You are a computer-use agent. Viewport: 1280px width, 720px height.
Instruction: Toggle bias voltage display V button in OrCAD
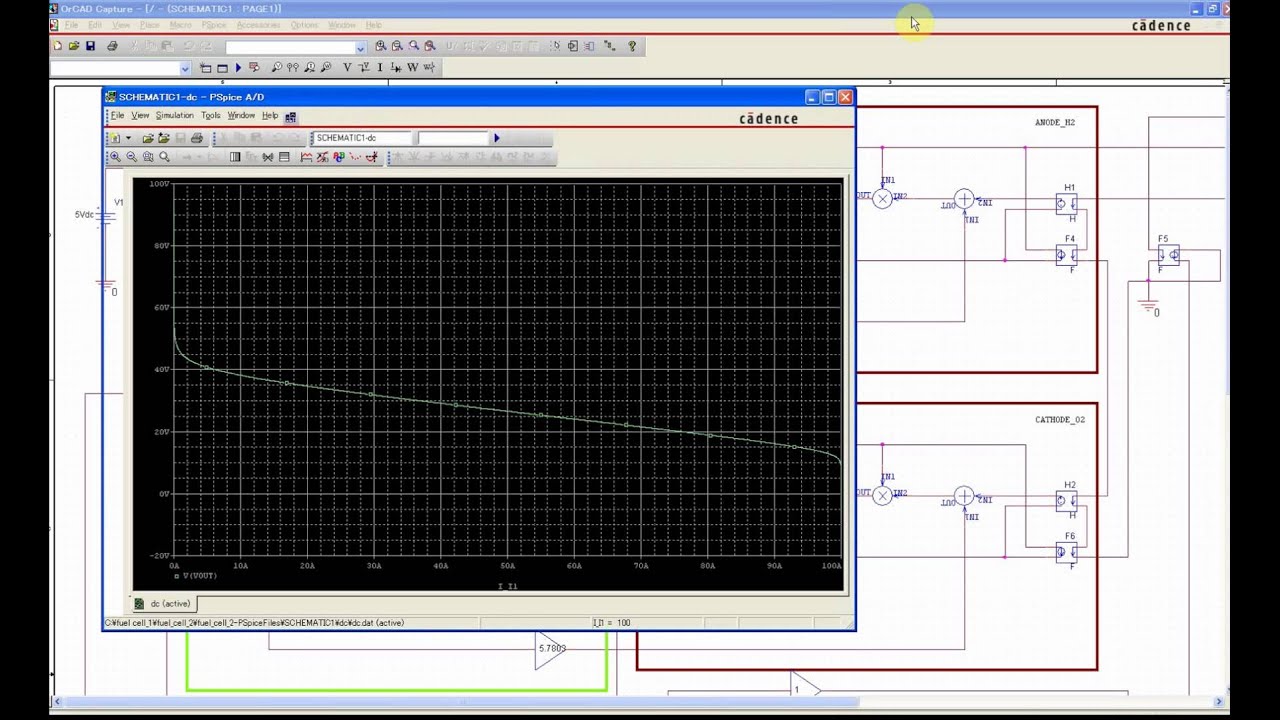347,68
